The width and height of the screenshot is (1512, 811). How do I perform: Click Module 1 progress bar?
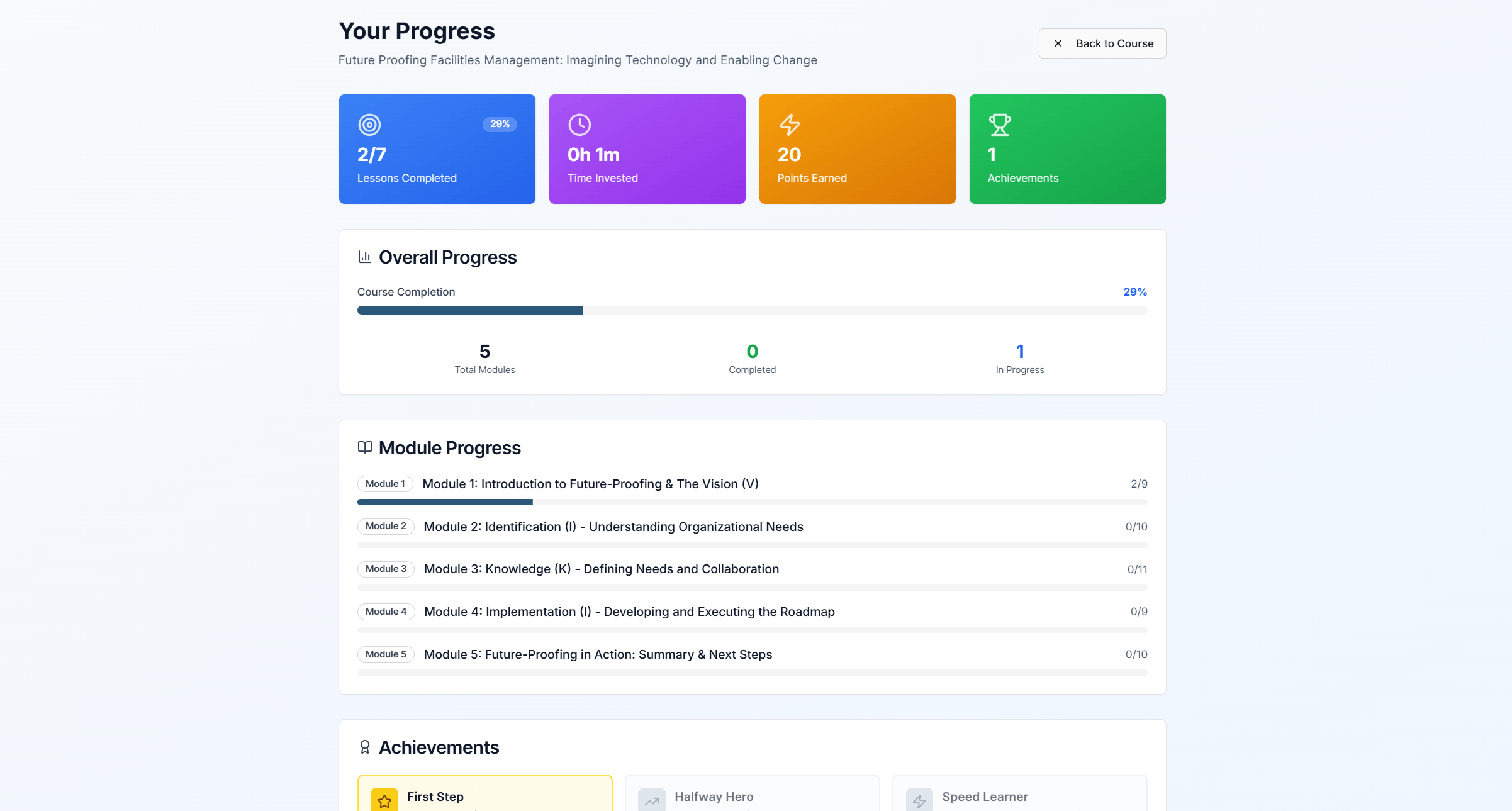pos(752,502)
